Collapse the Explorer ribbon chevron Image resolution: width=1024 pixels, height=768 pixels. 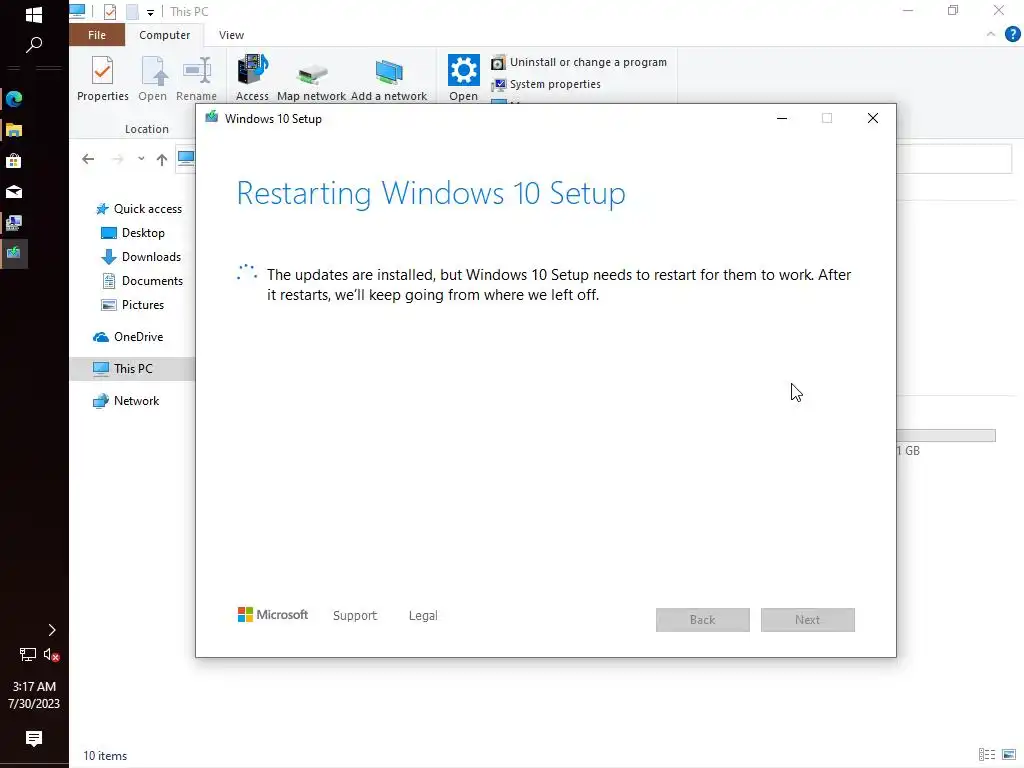click(991, 35)
